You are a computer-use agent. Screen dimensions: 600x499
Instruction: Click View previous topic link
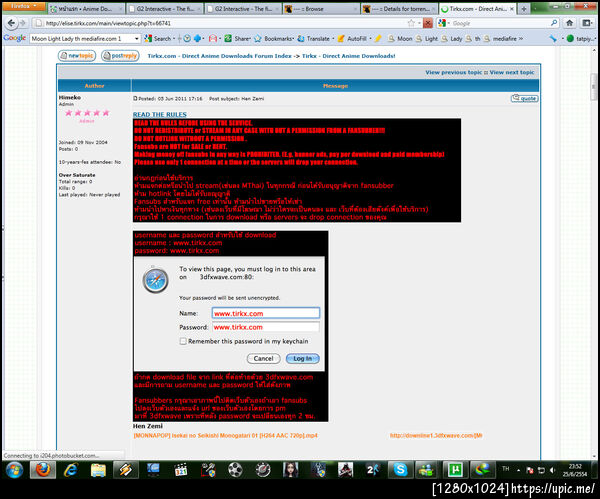453,72
